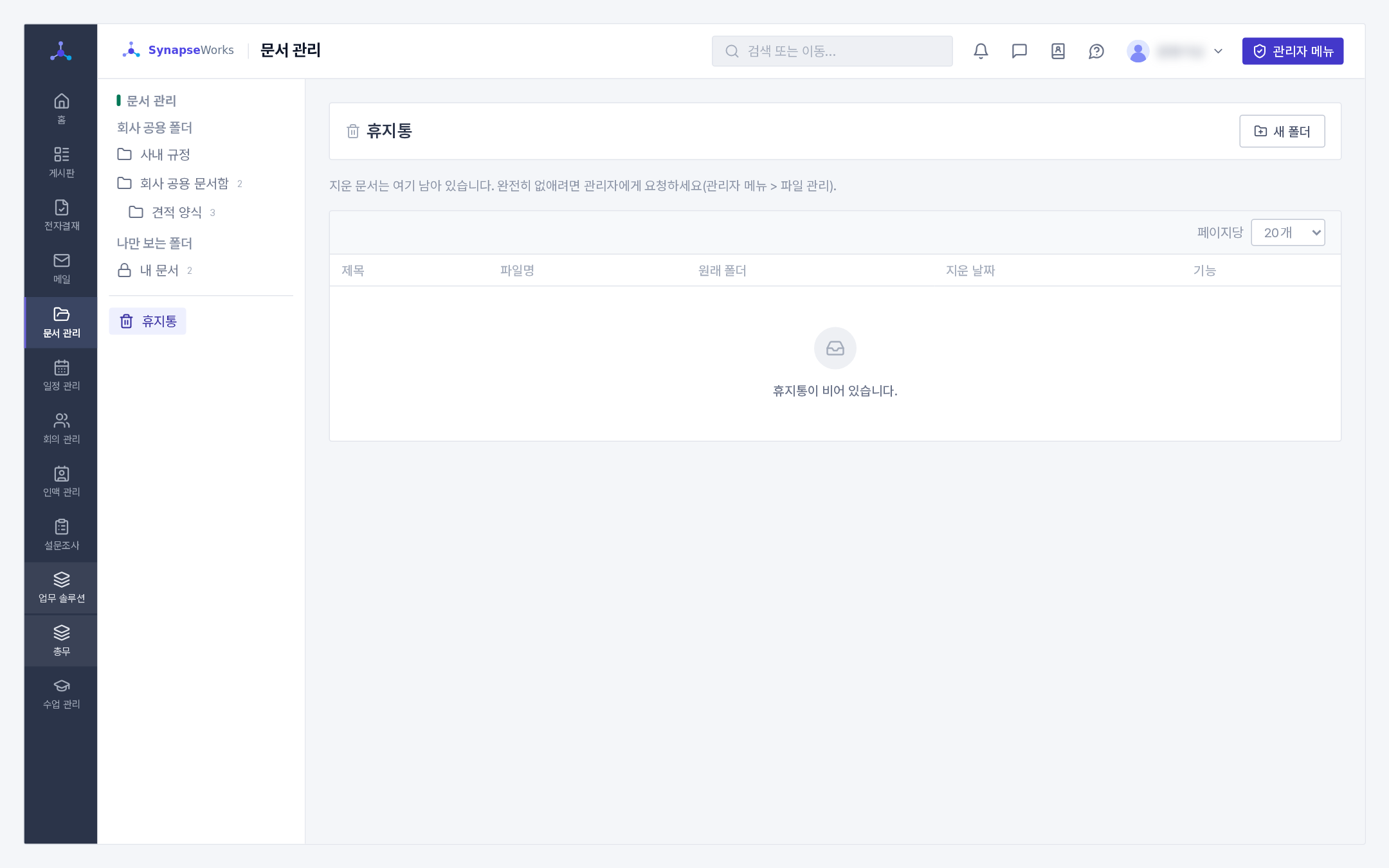
Task: Click 관리자 메뉴 admin button
Action: [1293, 51]
